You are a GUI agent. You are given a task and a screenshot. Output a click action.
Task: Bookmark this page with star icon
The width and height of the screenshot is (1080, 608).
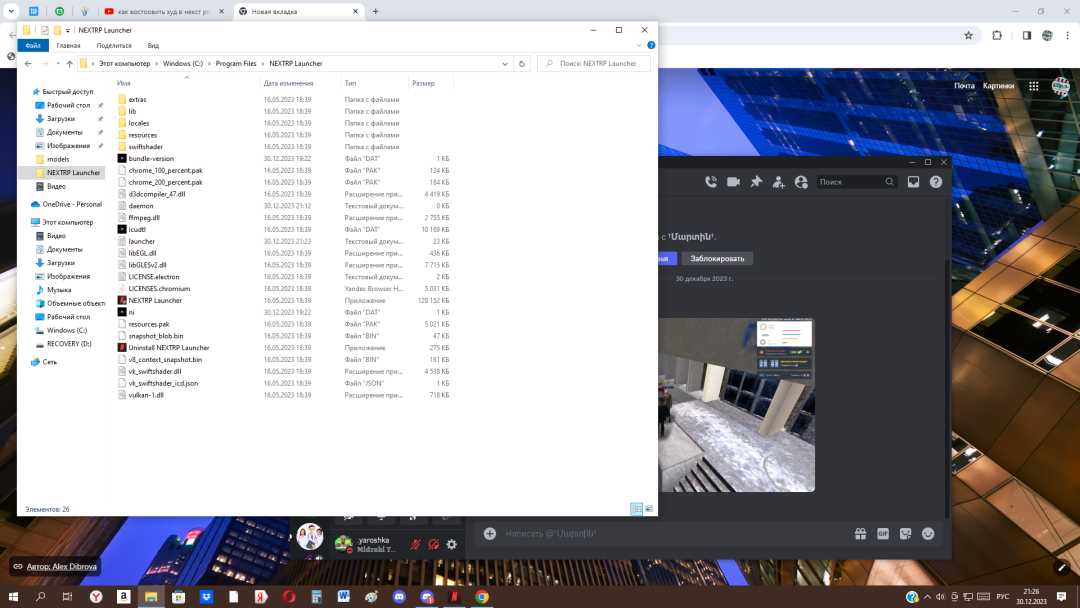point(968,35)
